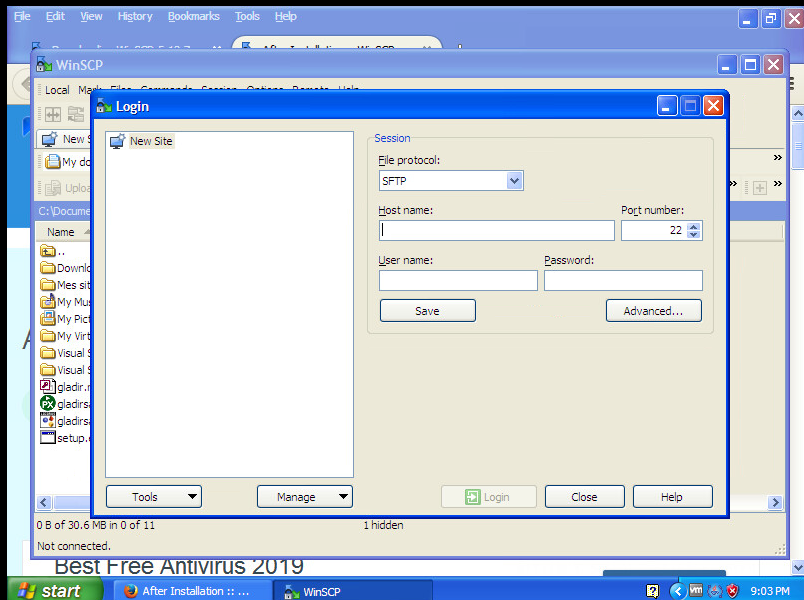Image resolution: width=804 pixels, height=600 pixels.
Task: Click the C:\Docume path bar in WinSCP
Action: (65, 211)
